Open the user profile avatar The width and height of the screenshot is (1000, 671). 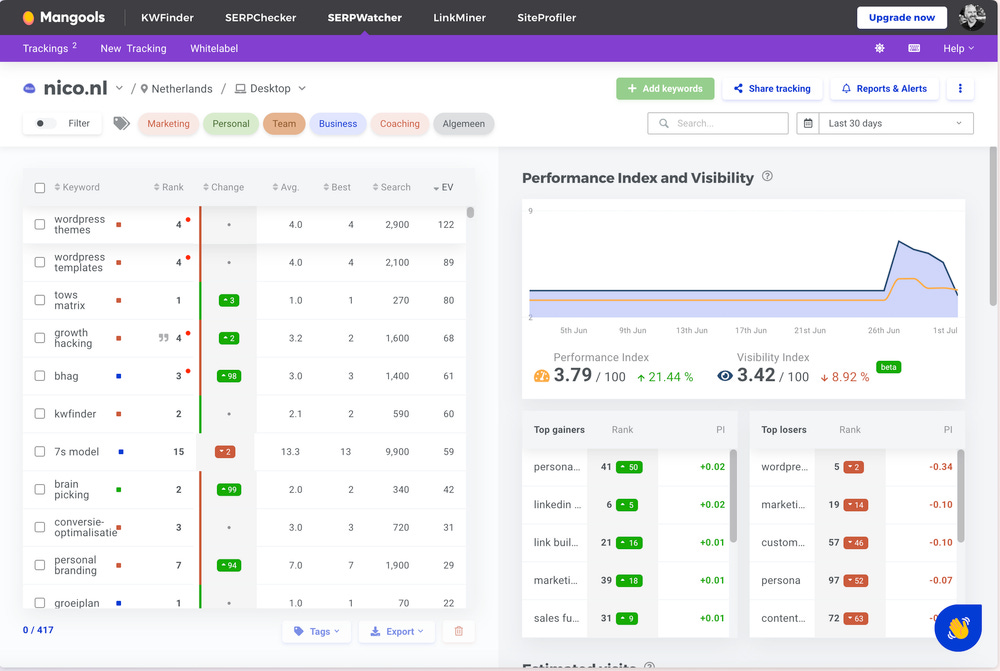tap(971, 17)
